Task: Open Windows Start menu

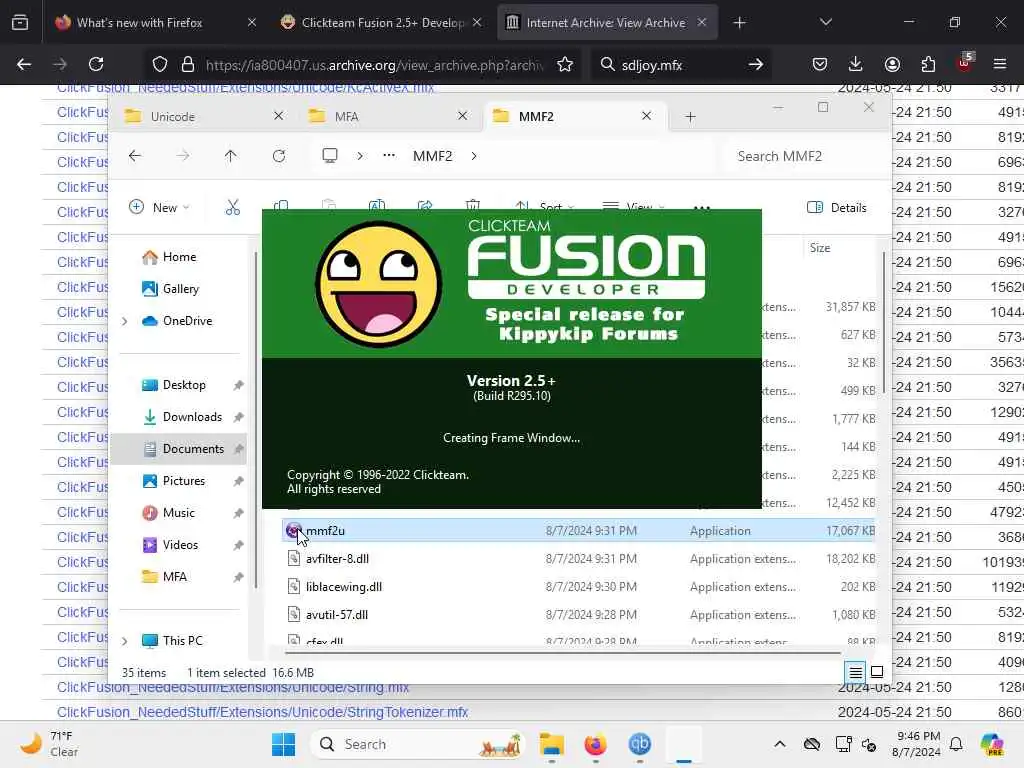Action: point(283,744)
